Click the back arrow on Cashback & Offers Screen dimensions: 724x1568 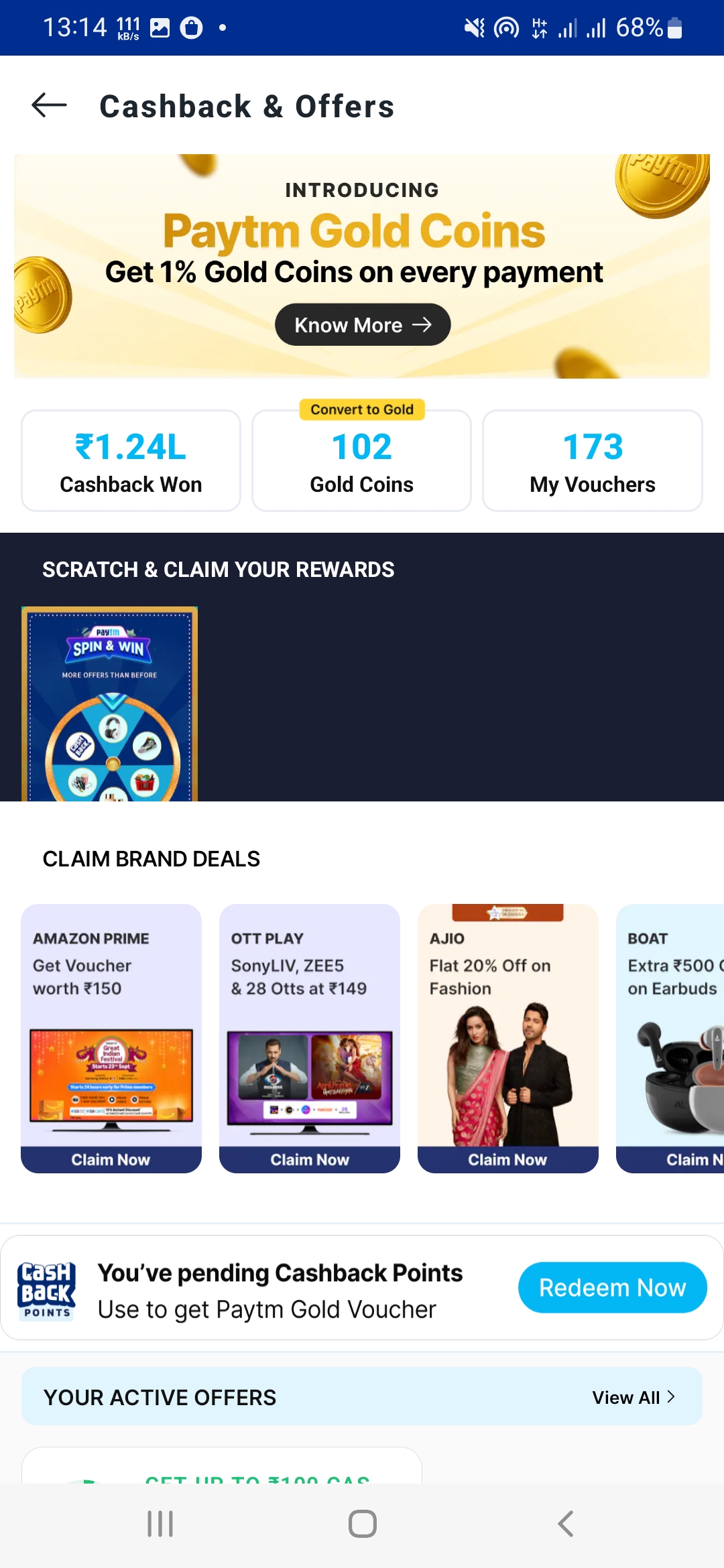[48, 105]
